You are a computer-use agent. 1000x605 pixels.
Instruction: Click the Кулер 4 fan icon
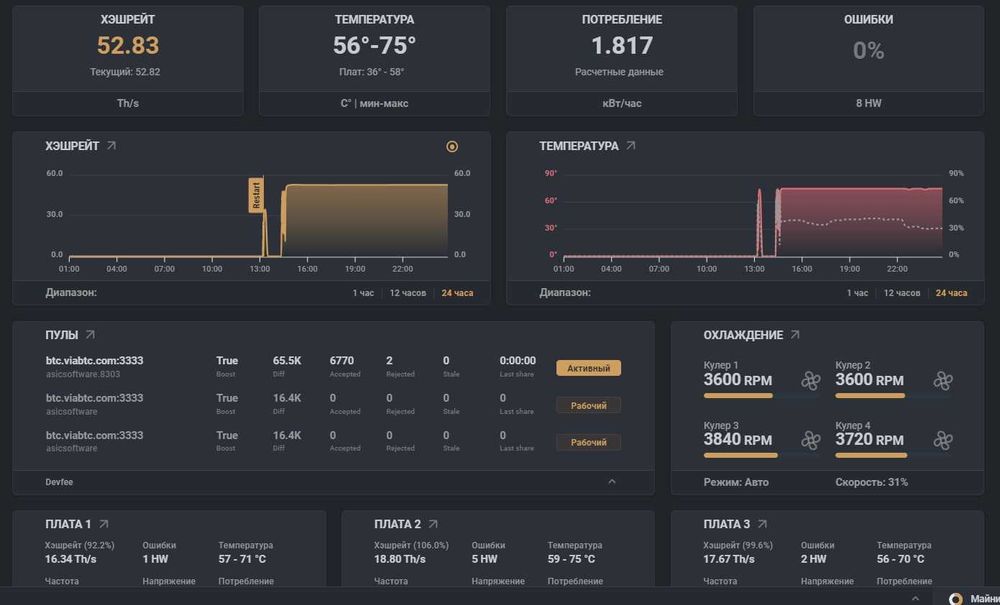[x=943, y=440]
